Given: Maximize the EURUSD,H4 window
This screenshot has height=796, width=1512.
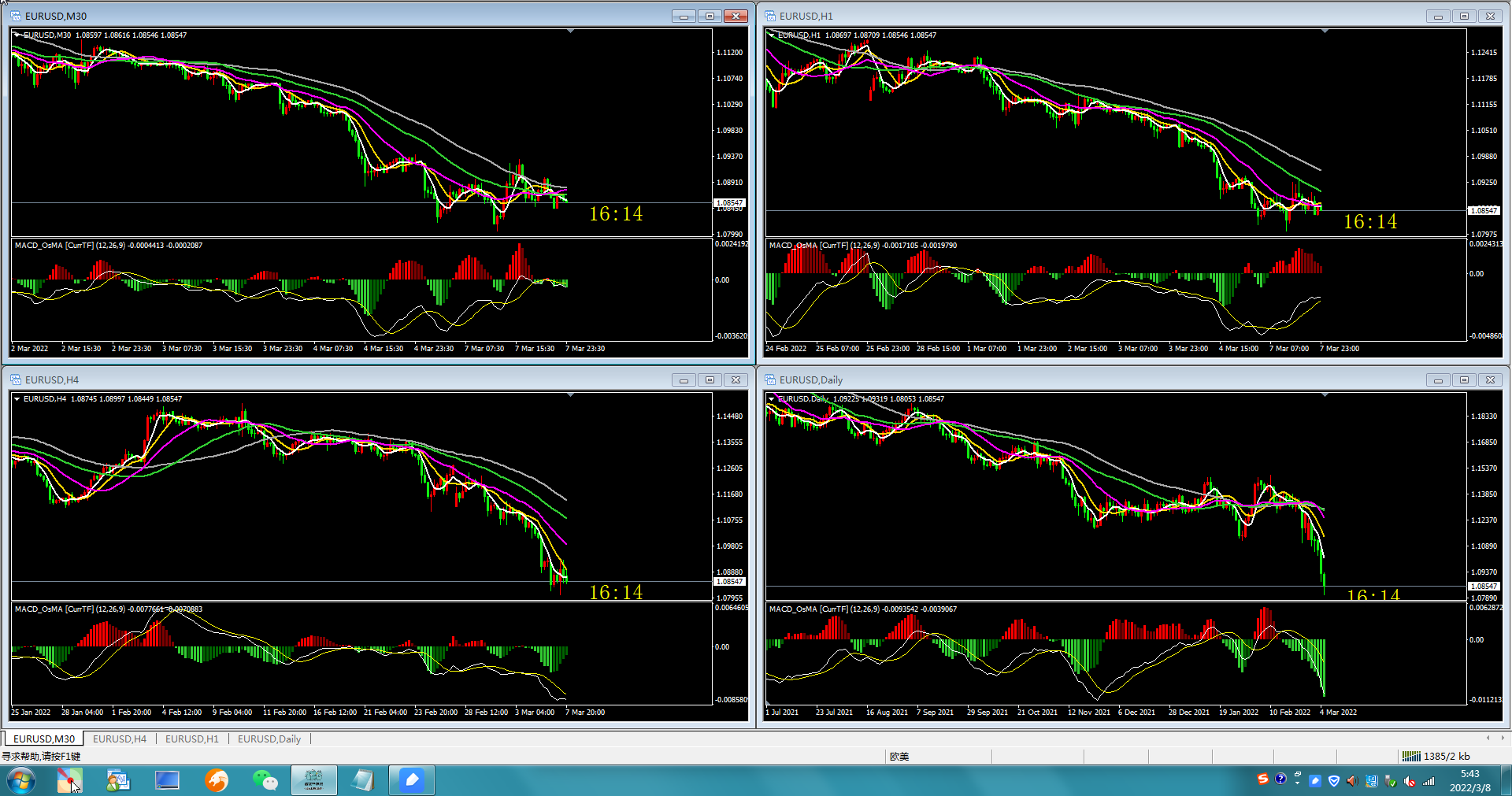Looking at the screenshot, I should pyautogui.click(x=710, y=379).
